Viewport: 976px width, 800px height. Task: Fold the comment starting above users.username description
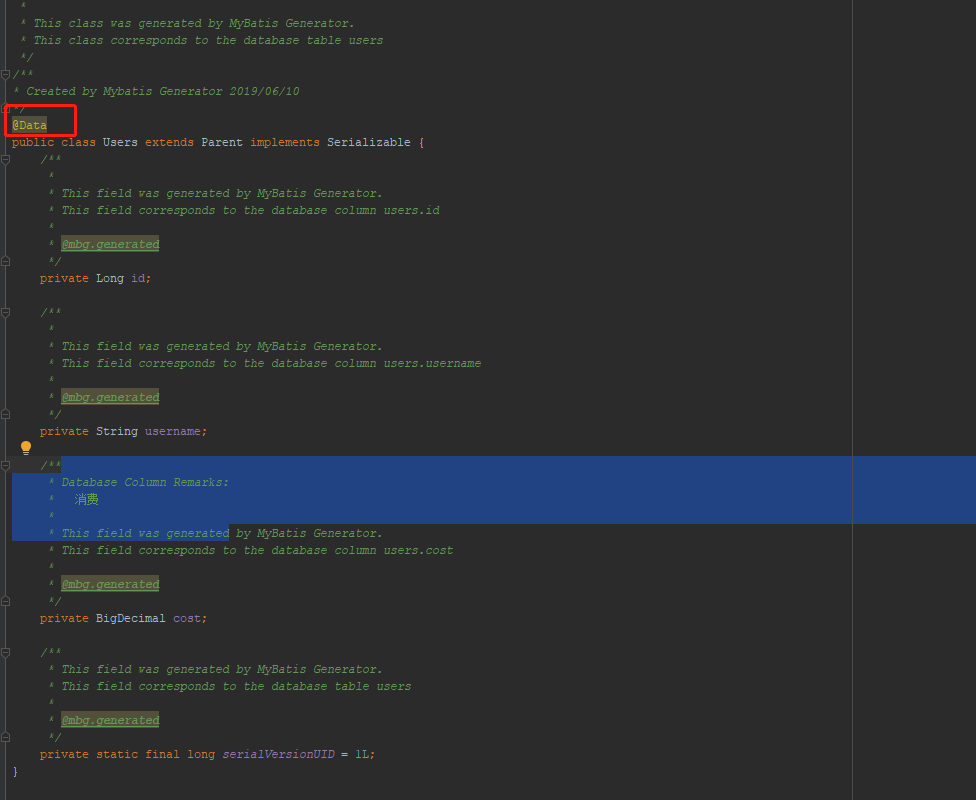click(6, 313)
